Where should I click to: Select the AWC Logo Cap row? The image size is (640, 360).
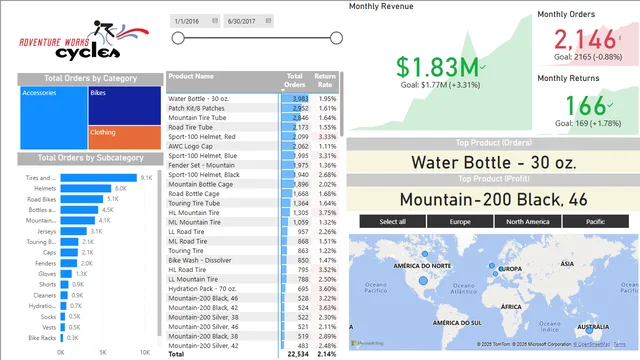pos(252,146)
